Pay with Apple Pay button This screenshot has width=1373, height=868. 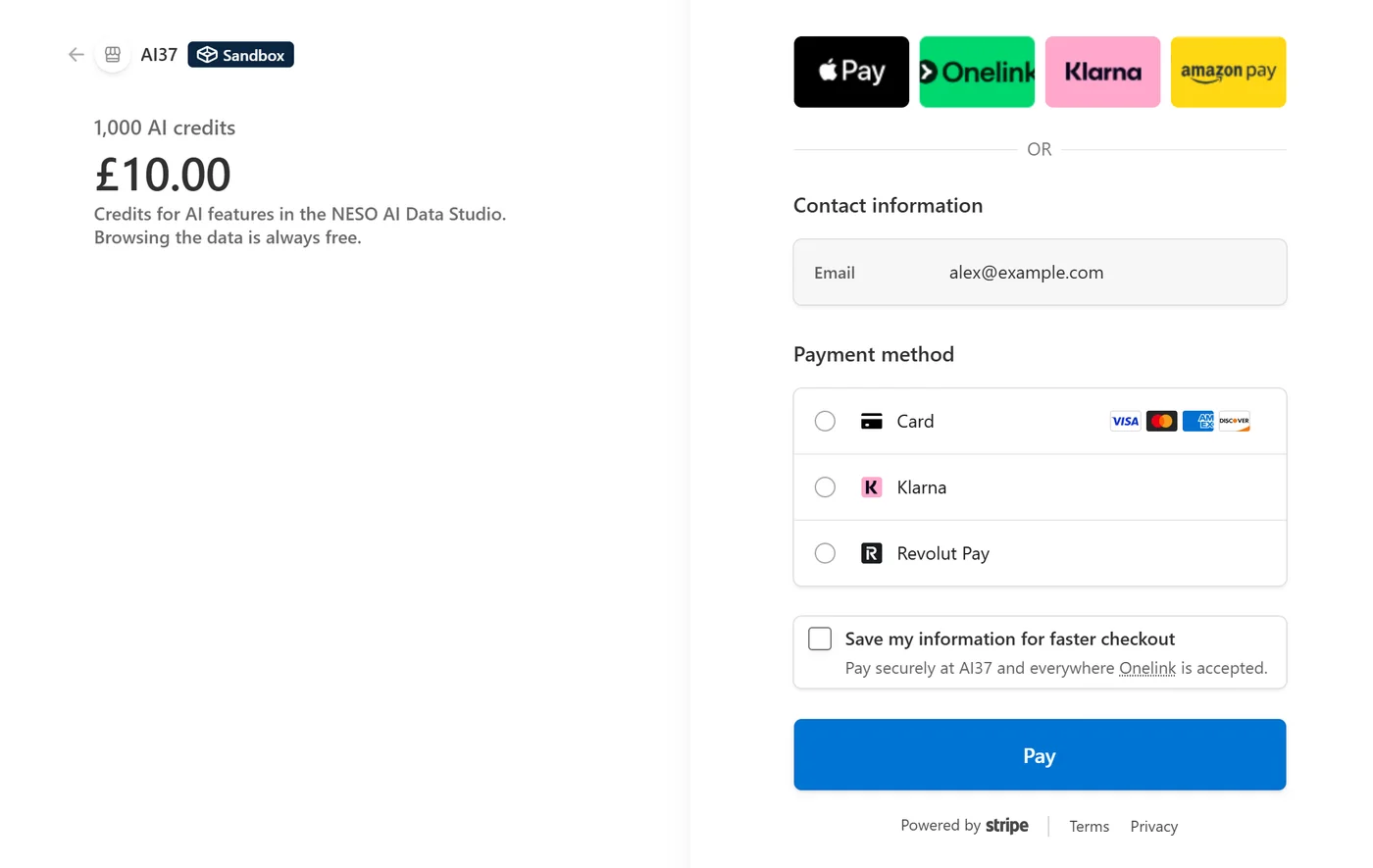tap(851, 72)
